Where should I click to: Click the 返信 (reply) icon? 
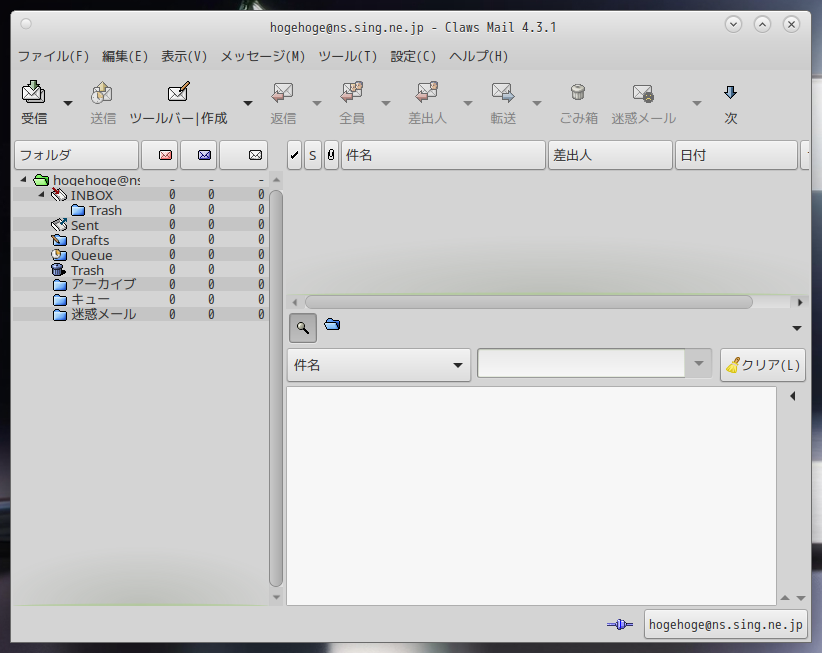click(283, 93)
